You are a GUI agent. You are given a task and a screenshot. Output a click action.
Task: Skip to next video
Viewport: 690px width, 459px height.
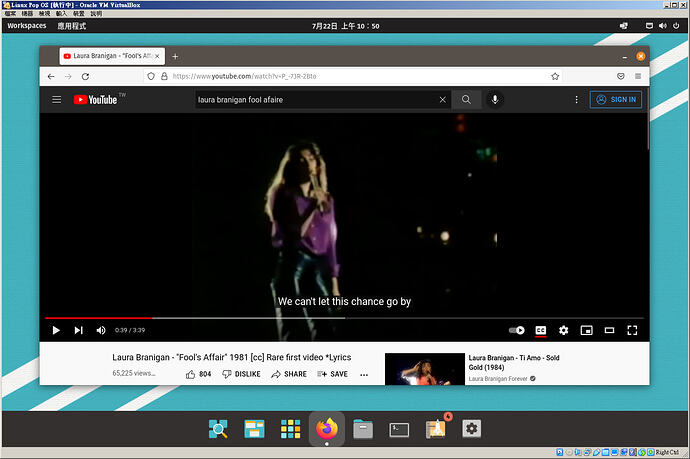click(x=78, y=330)
